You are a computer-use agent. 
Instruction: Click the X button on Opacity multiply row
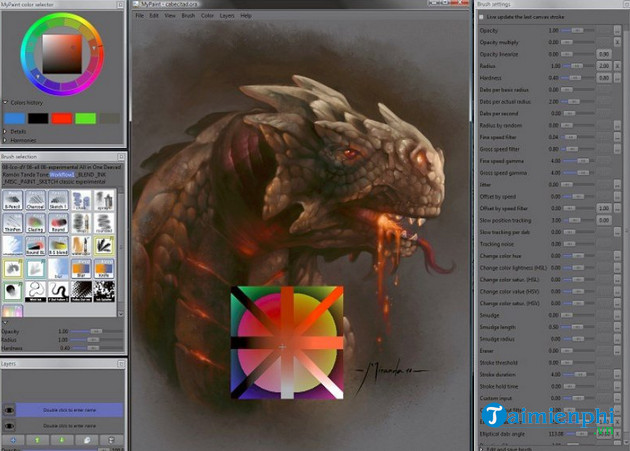pos(618,42)
